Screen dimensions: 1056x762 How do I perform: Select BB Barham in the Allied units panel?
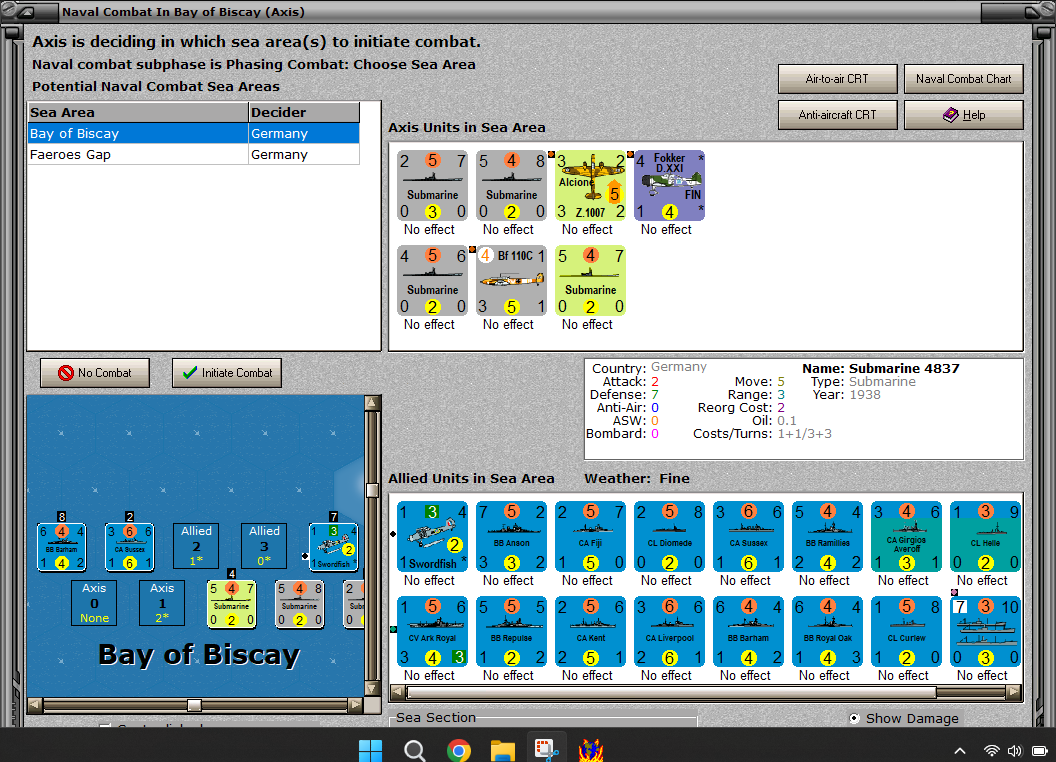click(748, 631)
